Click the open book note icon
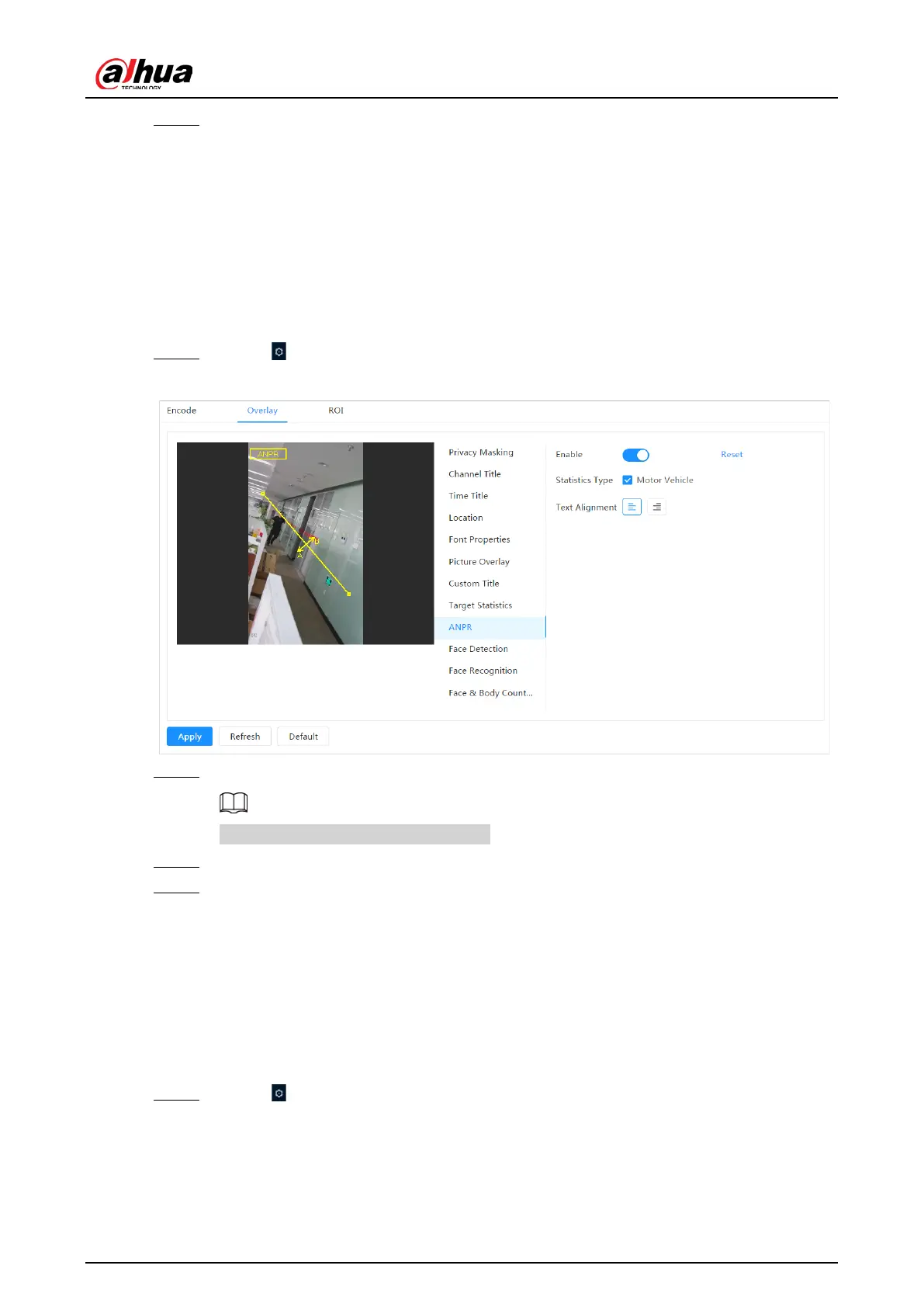The height and width of the screenshot is (1307, 924). tap(234, 803)
